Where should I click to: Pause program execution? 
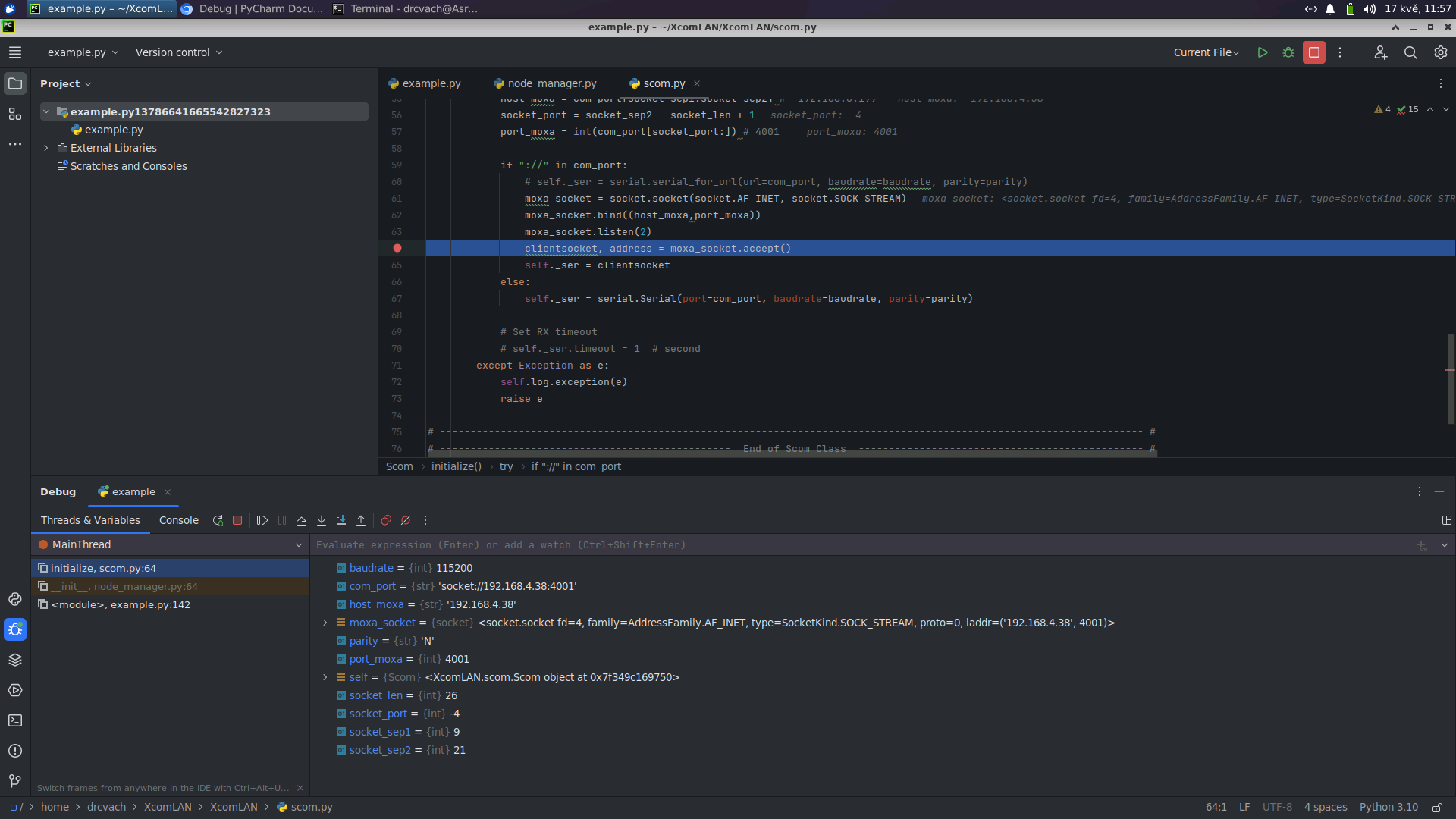point(282,520)
